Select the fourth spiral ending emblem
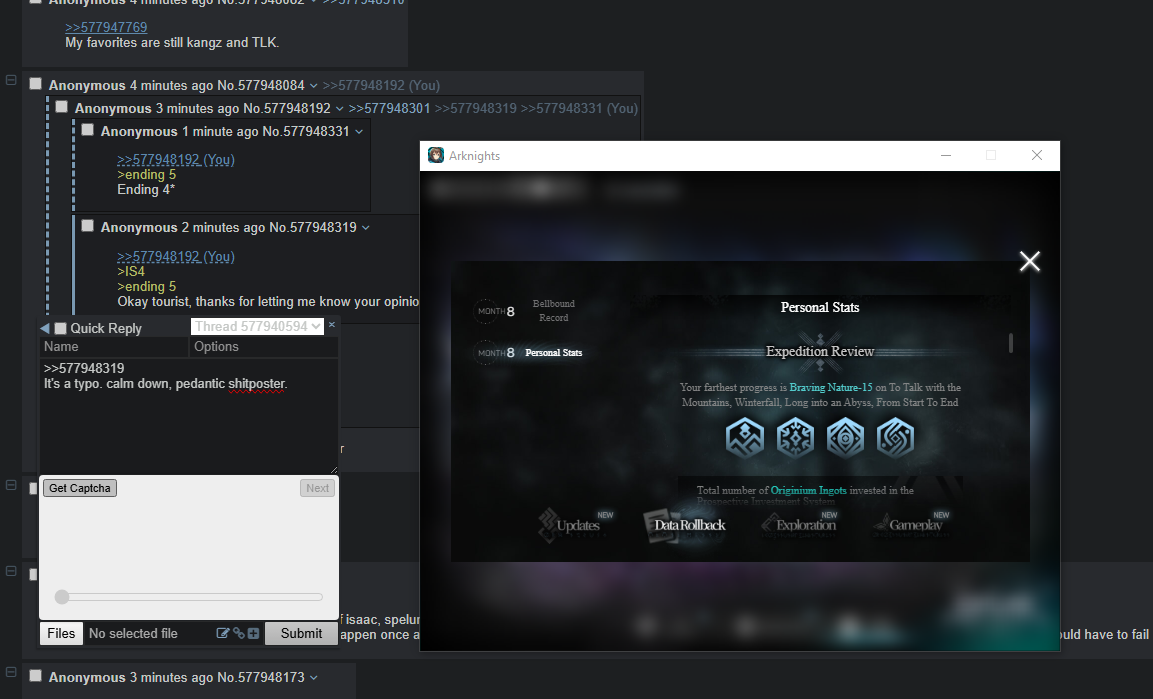 (895, 437)
